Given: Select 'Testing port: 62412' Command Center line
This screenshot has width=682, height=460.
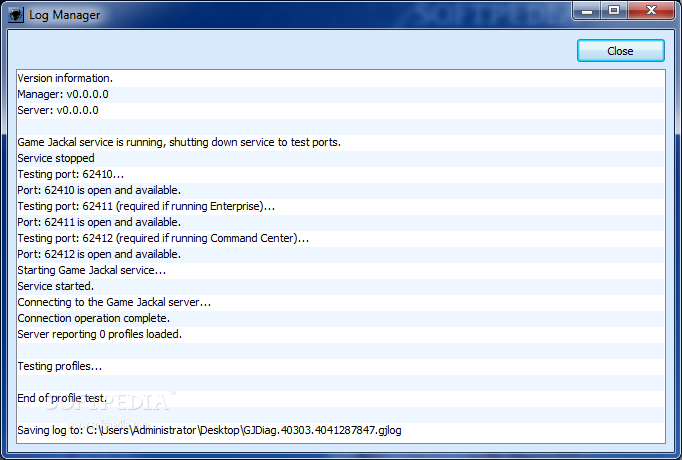Looking at the screenshot, I should (341, 238).
